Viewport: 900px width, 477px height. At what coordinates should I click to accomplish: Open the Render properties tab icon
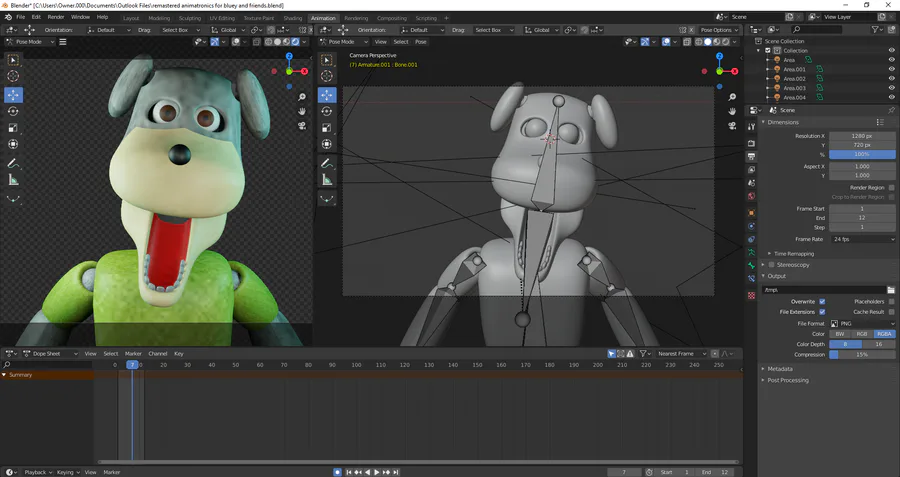coord(751,143)
